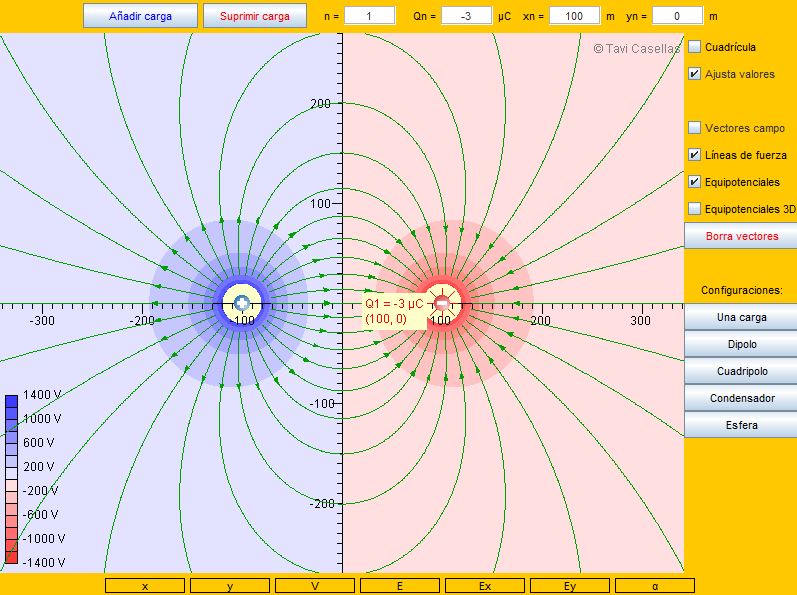Enable Equipotenciales 3D checkbox
Image resolution: width=797 pixels, height=595 pixels.
(695, 209)
